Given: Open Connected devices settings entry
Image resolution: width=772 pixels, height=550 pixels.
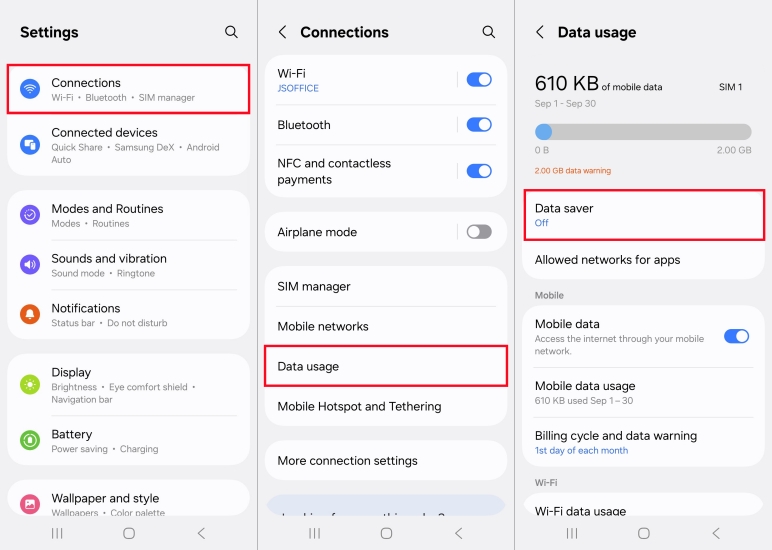Looking at the screenshot, I should click(x=129, y=145).
